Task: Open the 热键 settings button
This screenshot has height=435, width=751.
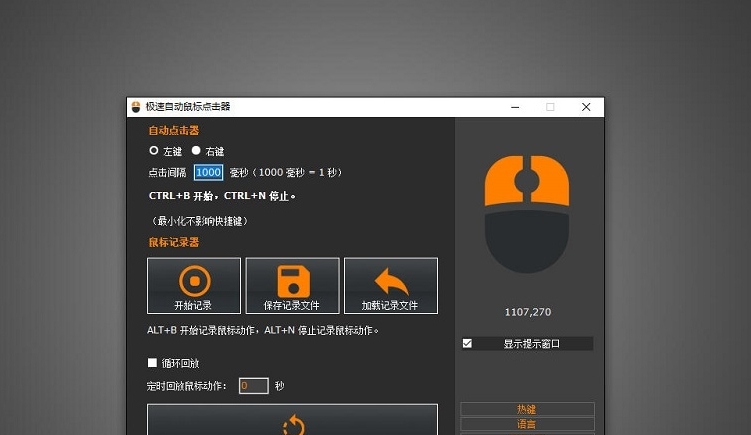Action: click(x=527, y=409)
